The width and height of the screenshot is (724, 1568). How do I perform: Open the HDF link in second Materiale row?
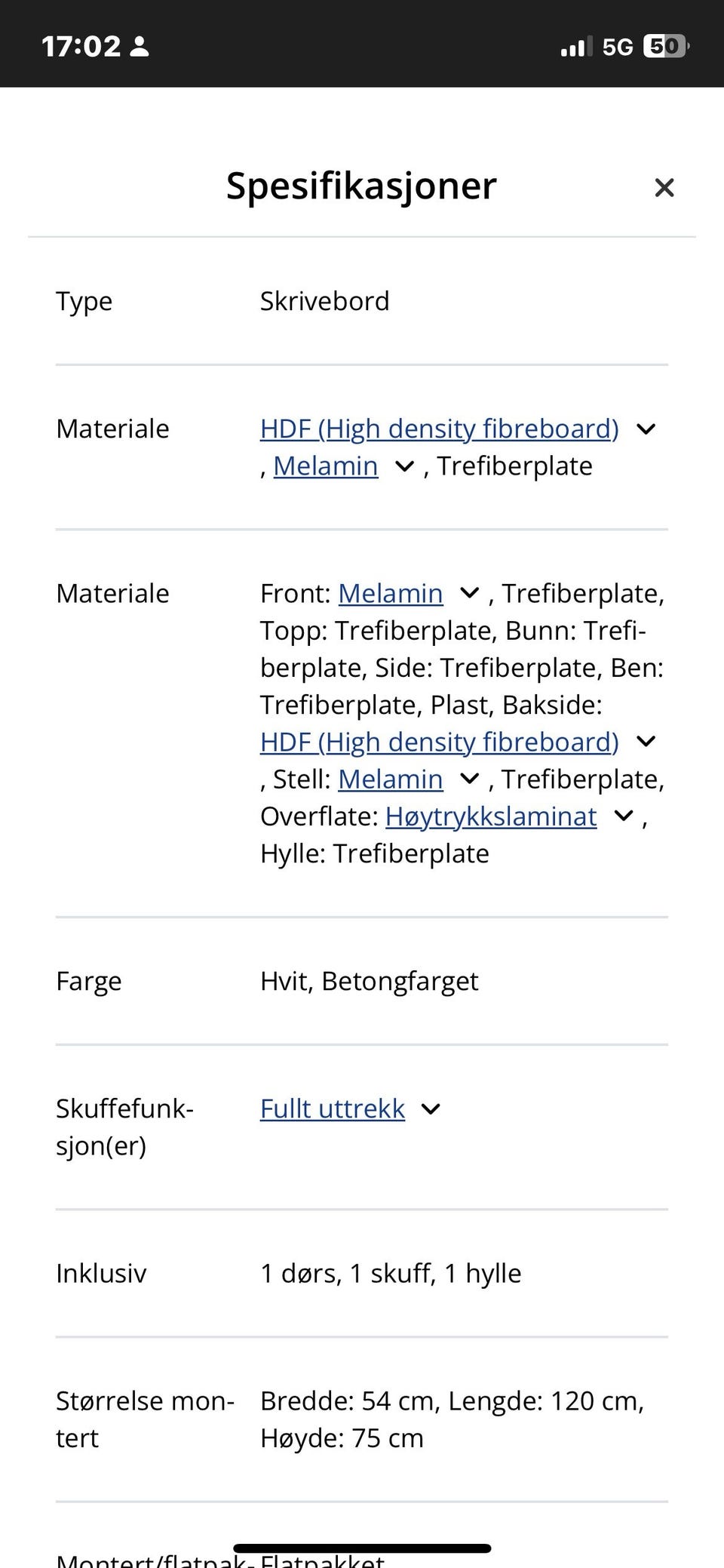click(439, 742)
